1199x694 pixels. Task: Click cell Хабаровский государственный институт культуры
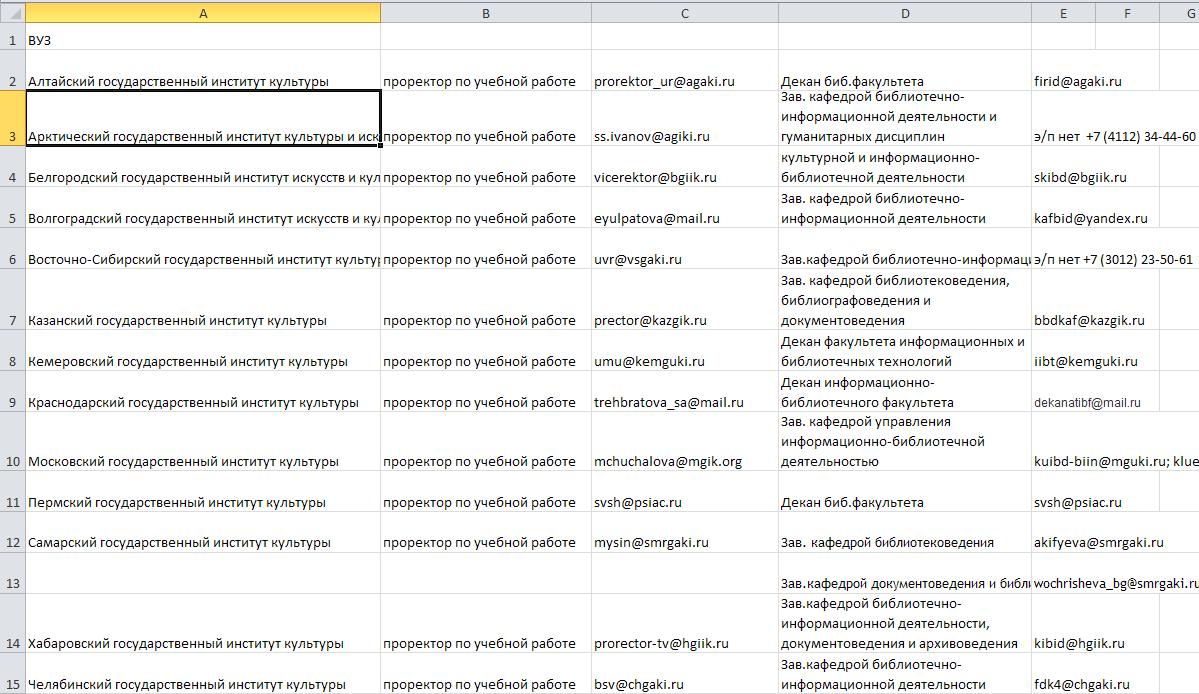pyautogui.click(x=203, y=623)
